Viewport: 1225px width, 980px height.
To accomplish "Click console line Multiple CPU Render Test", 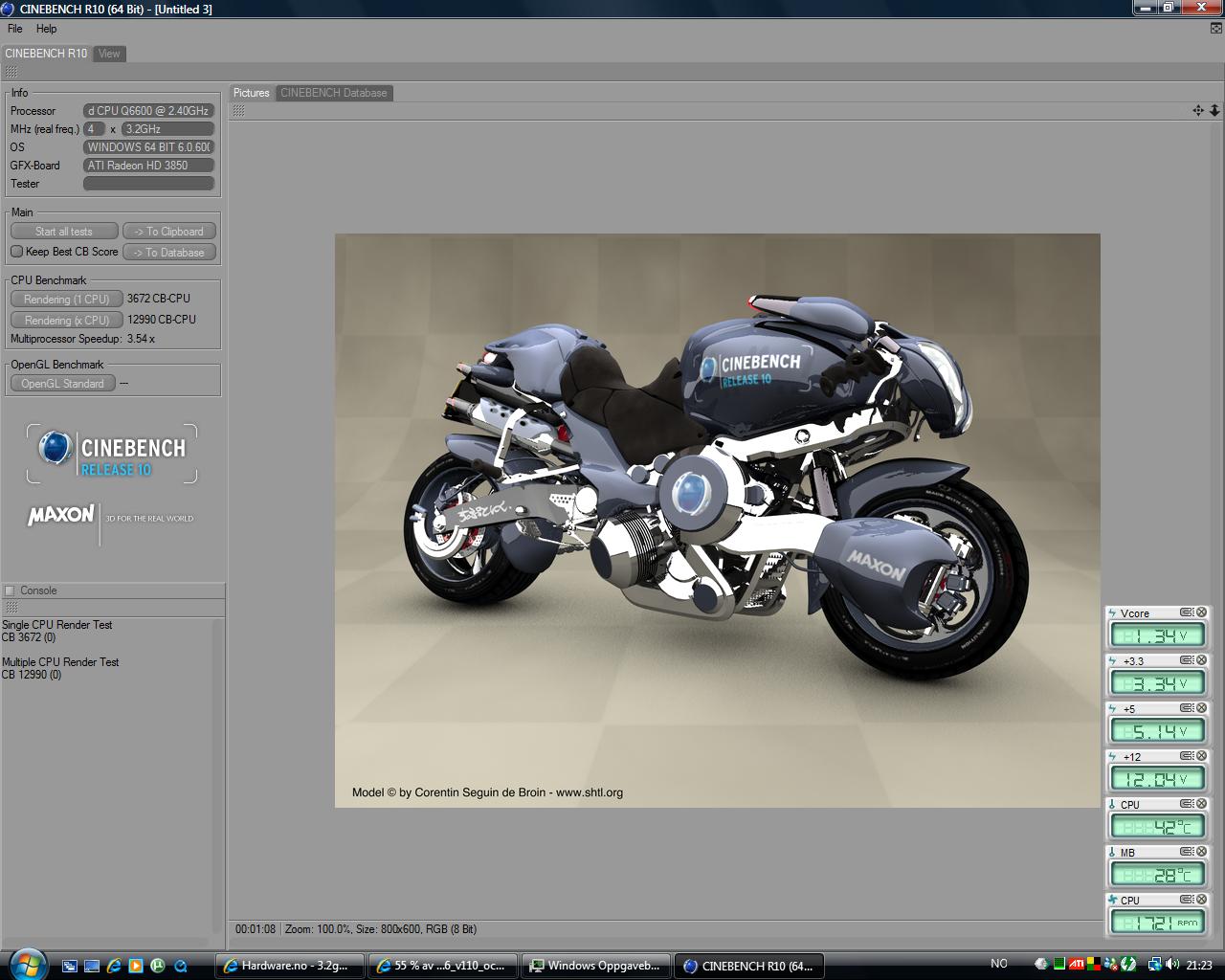I will coord(60,662).
